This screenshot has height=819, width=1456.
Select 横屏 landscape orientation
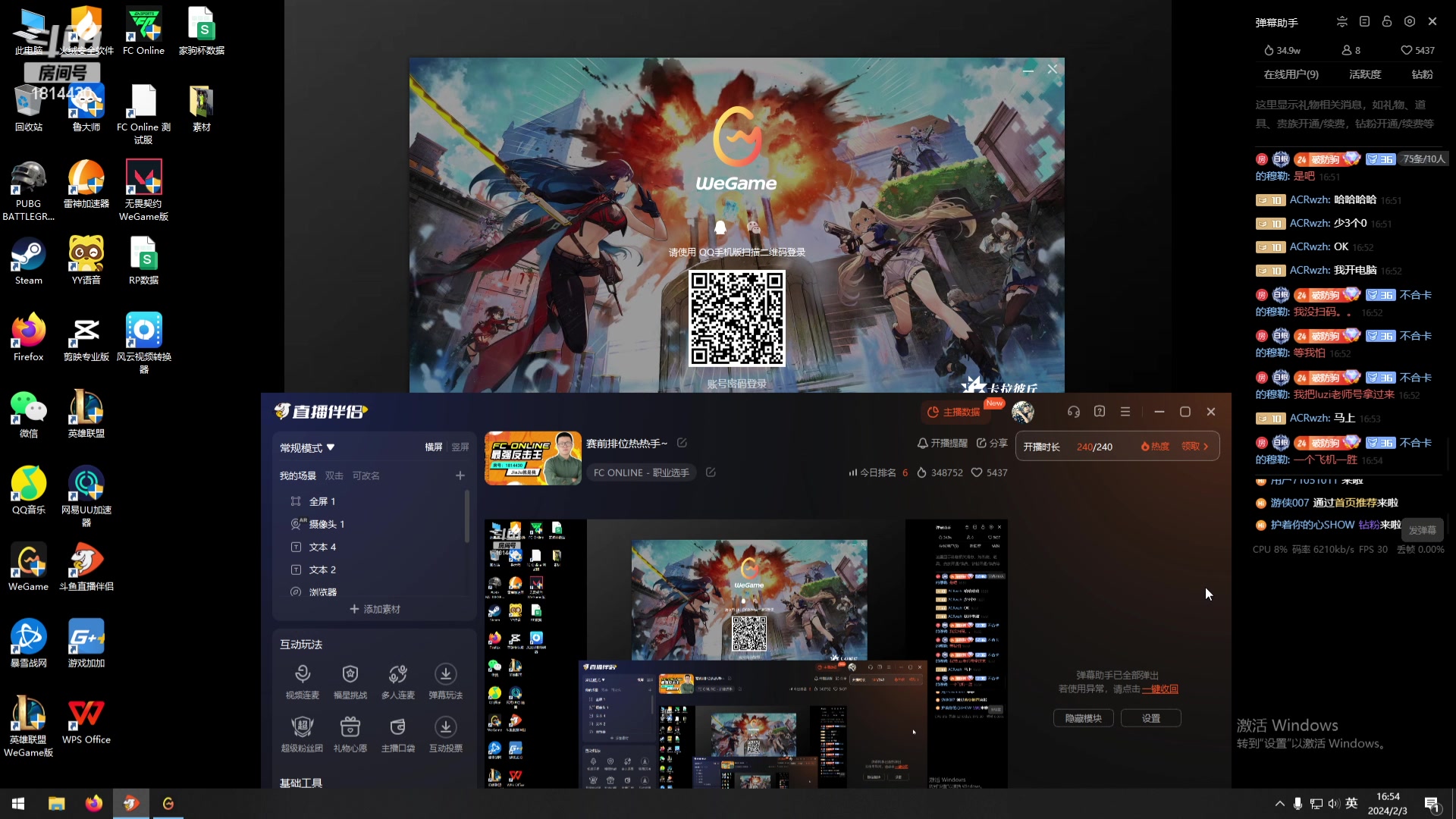[x=433, y=447]
